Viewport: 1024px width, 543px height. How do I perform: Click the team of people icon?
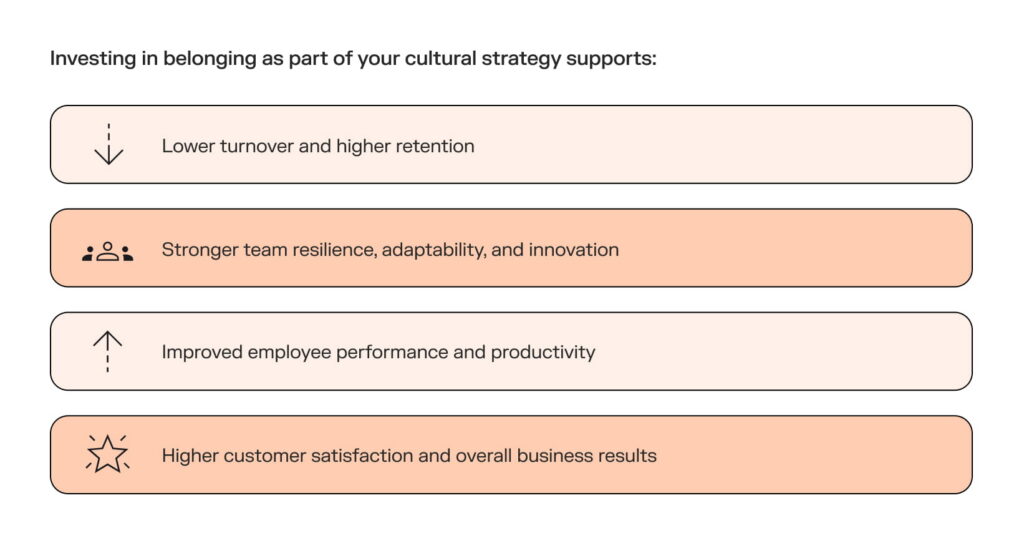pyautogui.click(x=107, y=250)
